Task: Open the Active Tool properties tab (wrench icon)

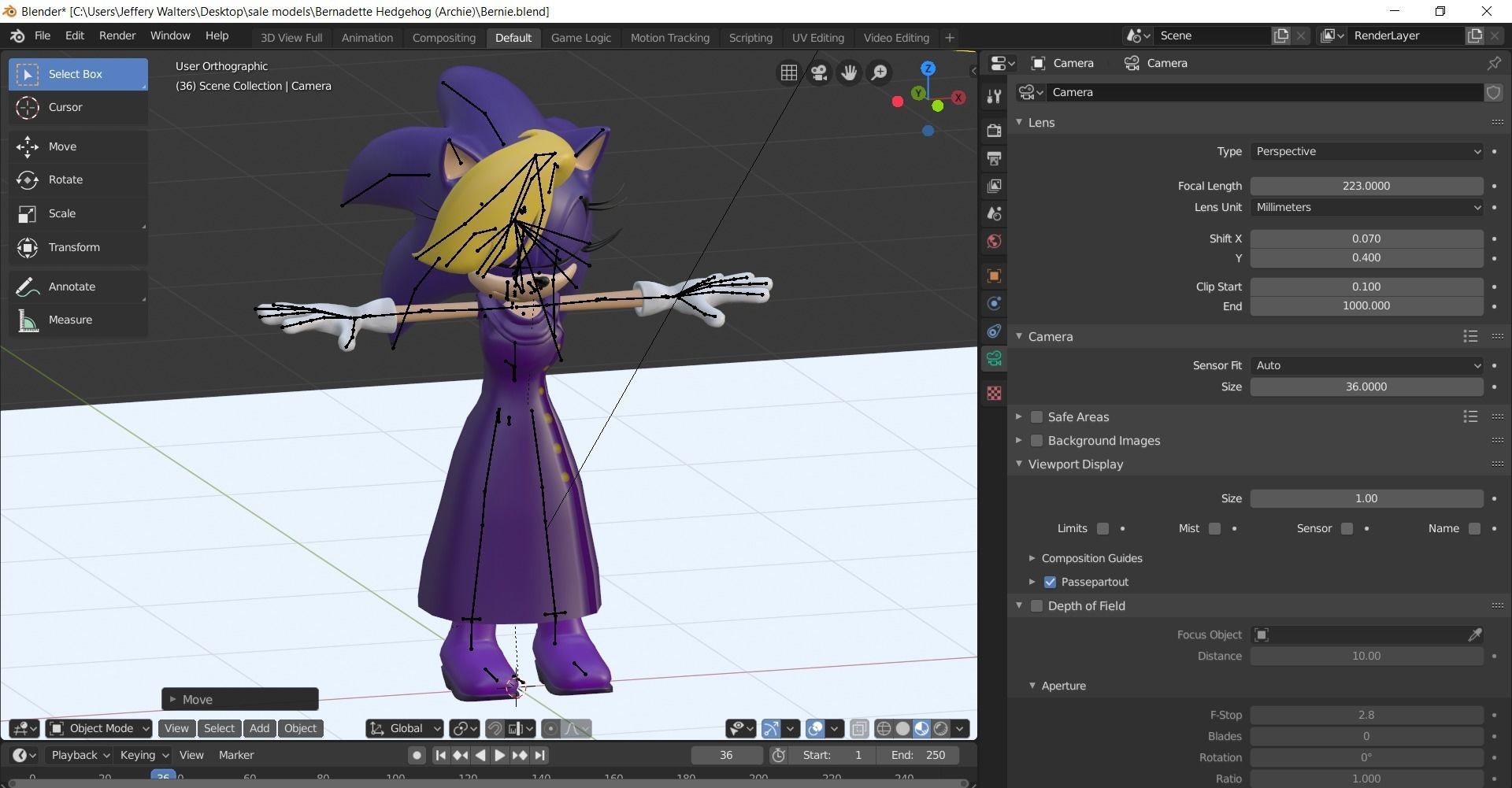Action: coord(994,96)
